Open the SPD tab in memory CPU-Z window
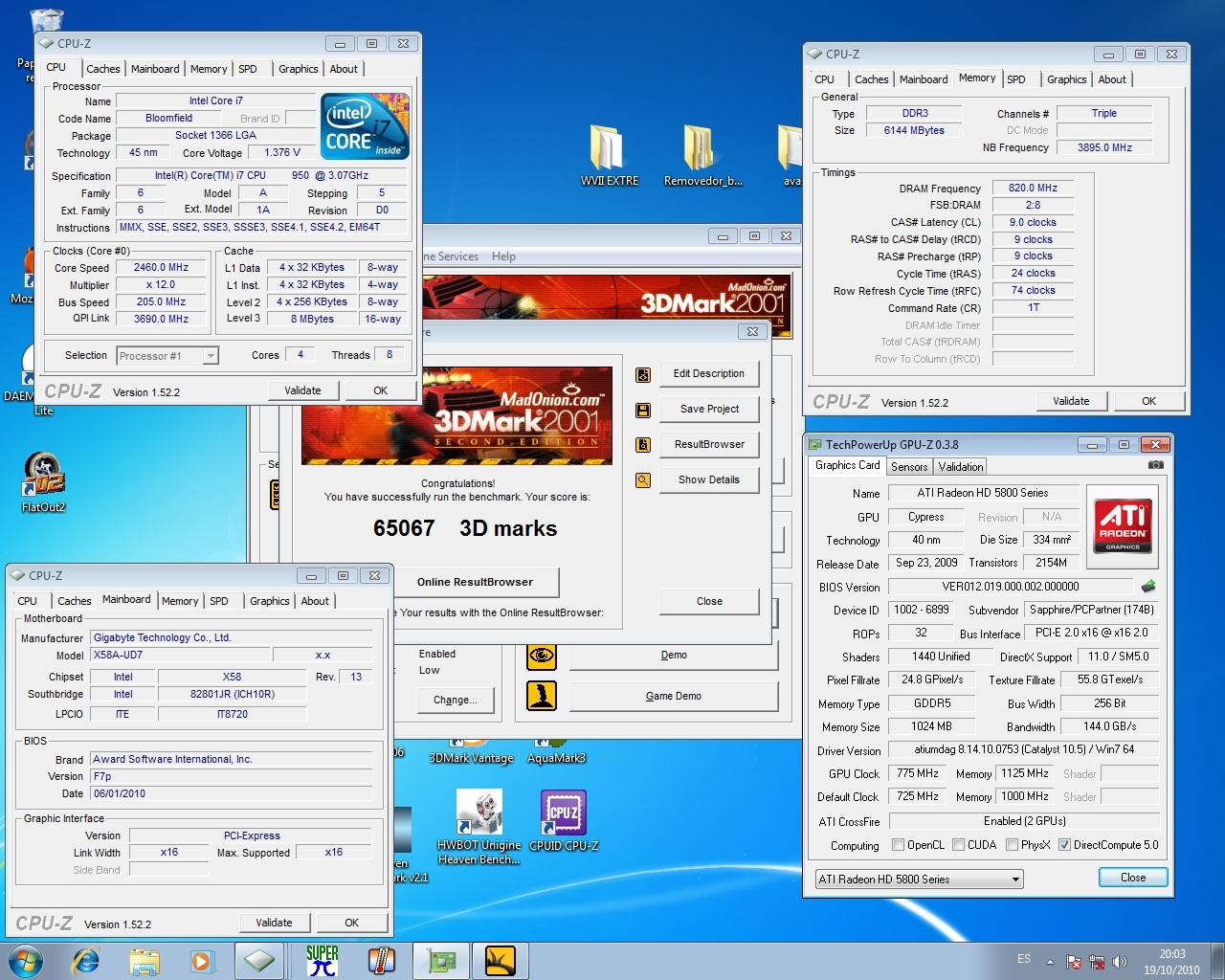The width and height of the screenshot is (1225, 980). [x=1016, y=79]
